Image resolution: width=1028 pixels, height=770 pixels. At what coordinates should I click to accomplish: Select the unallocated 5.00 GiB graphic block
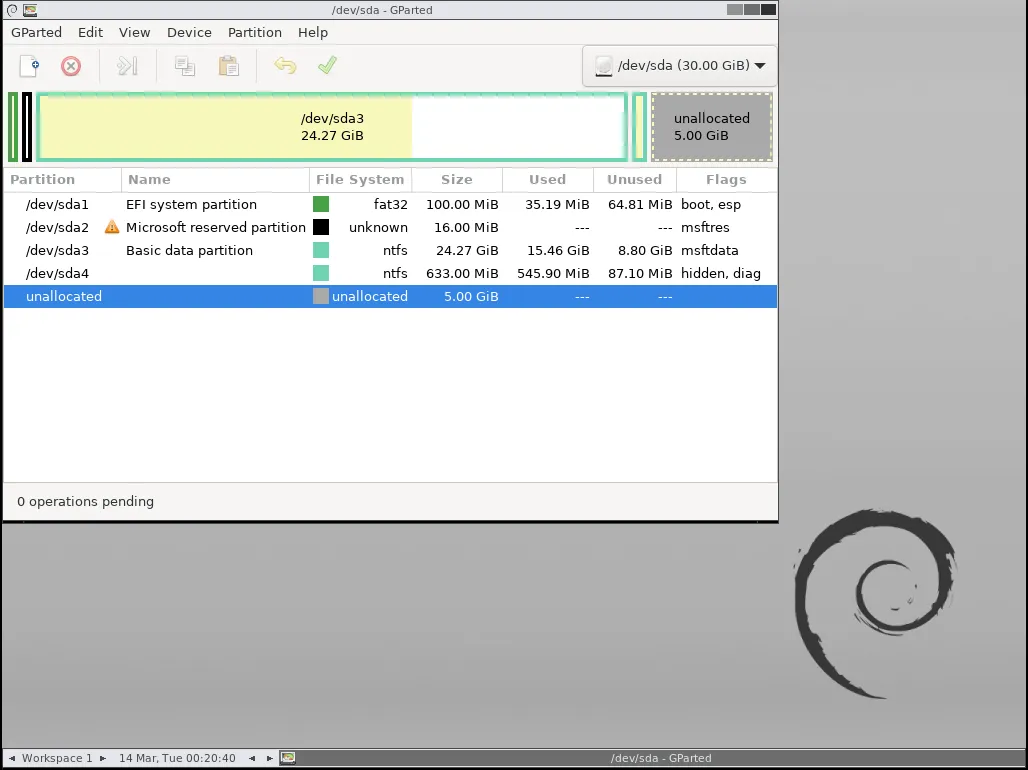point(711,127)
